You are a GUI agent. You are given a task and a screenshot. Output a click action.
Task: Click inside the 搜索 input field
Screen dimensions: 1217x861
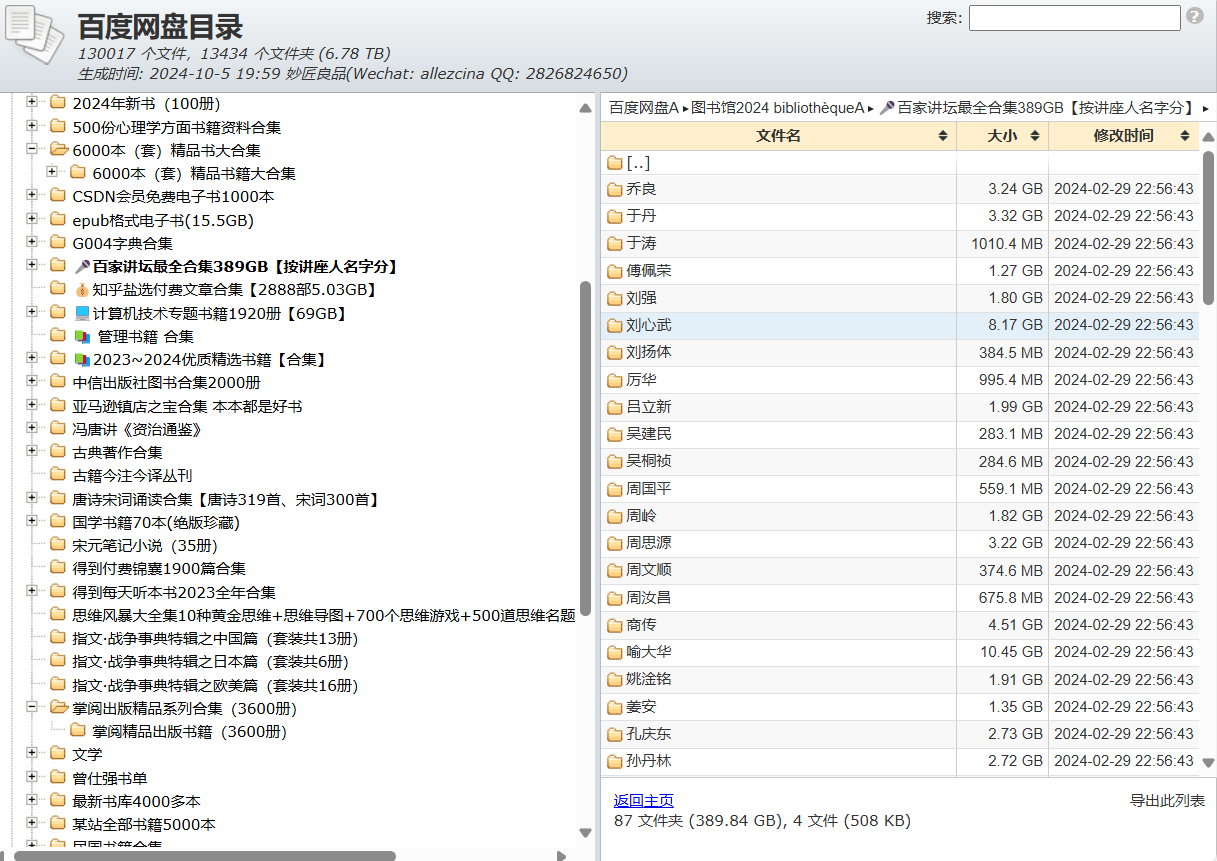click(x=1073, y=17)
